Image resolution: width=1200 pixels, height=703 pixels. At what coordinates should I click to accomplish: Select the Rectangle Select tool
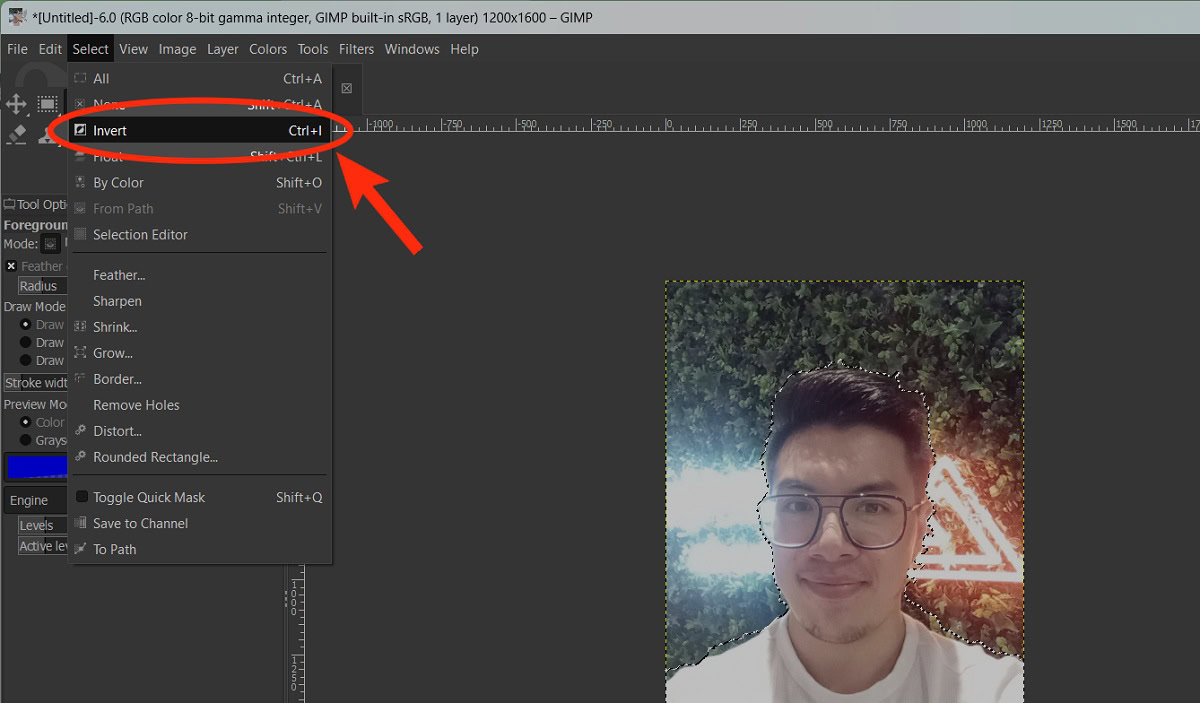coord(47,104)
